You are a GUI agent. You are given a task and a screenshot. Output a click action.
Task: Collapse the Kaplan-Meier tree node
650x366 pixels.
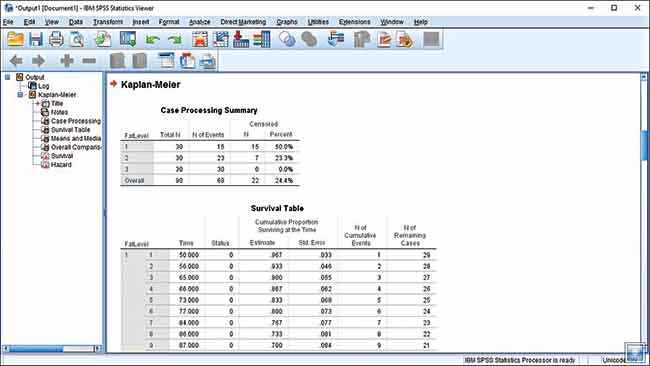point(20,95)
